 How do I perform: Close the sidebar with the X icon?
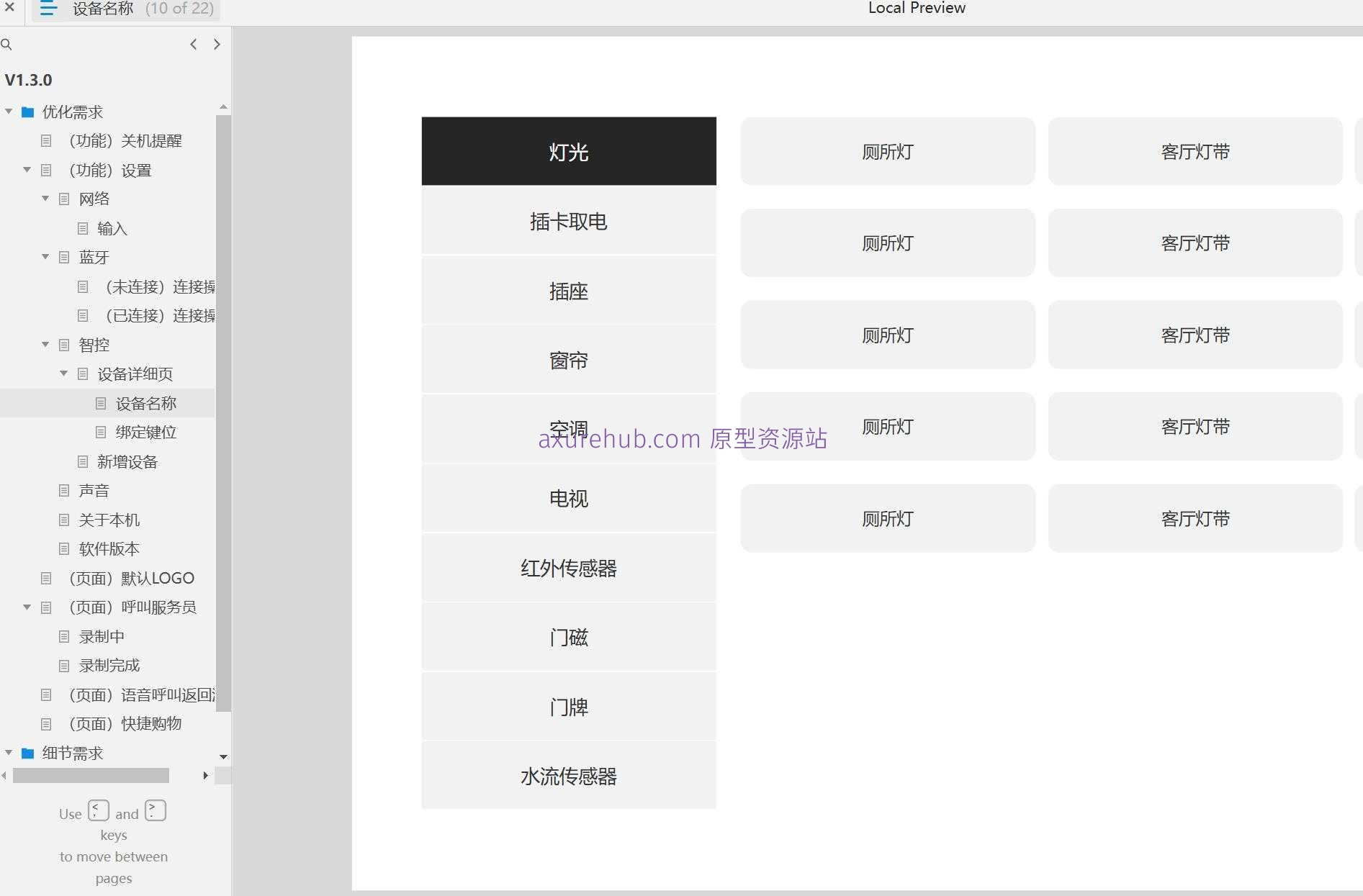click(9, 7)
